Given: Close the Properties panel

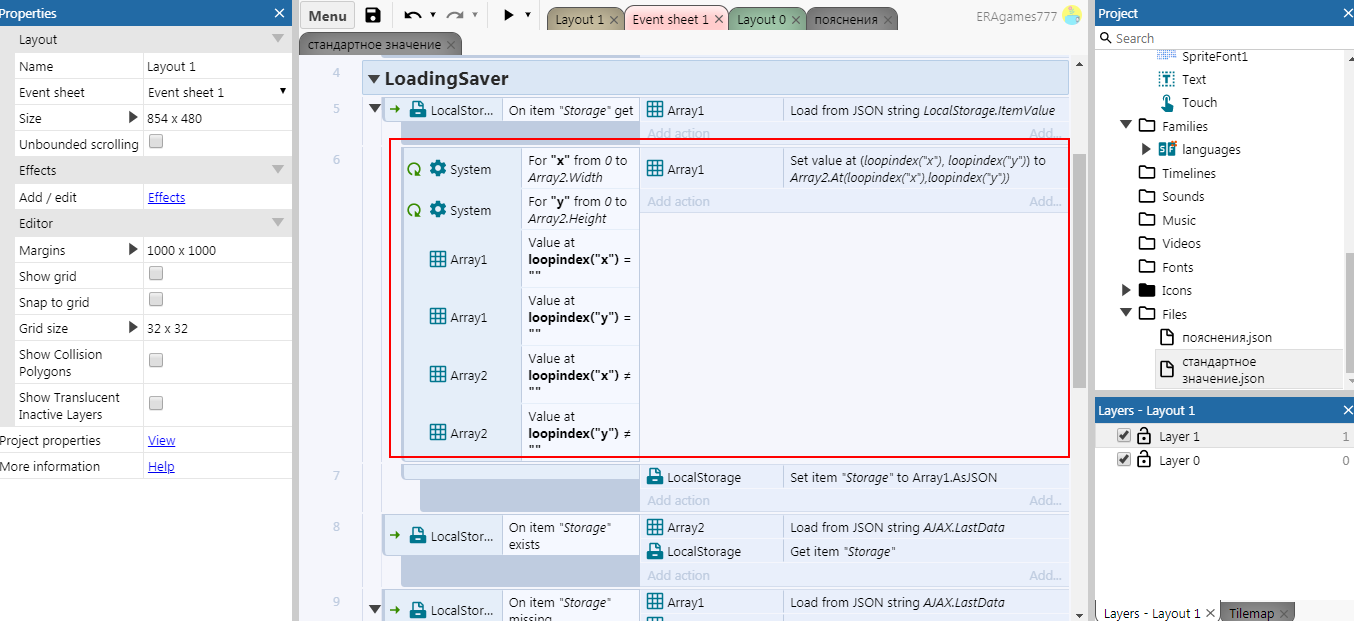Looking at the screenshot, I should pos(279,13).
